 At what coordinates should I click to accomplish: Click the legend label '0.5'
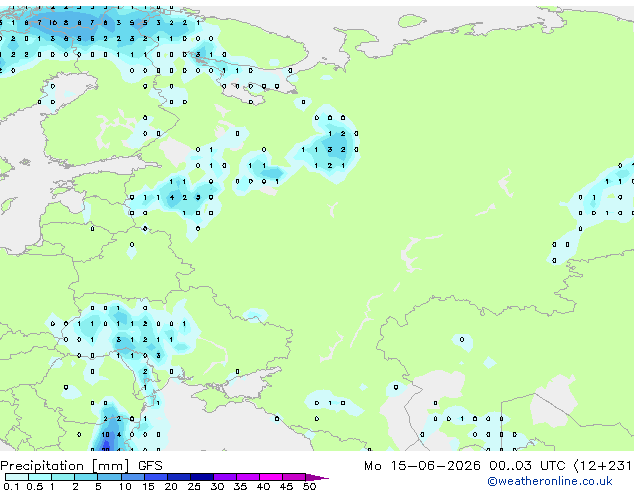point(34,486)
